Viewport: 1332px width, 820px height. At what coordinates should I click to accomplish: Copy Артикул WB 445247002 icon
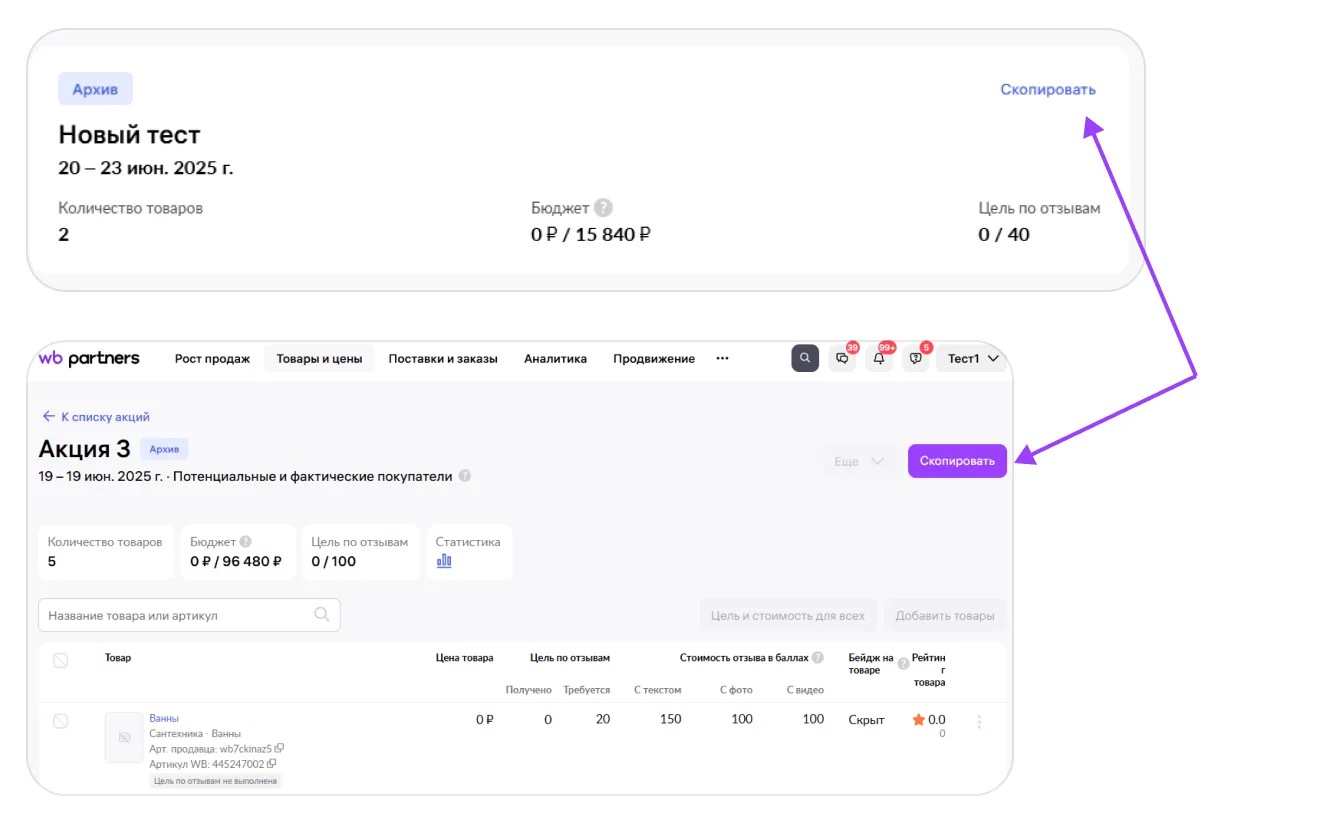(272, 764)
